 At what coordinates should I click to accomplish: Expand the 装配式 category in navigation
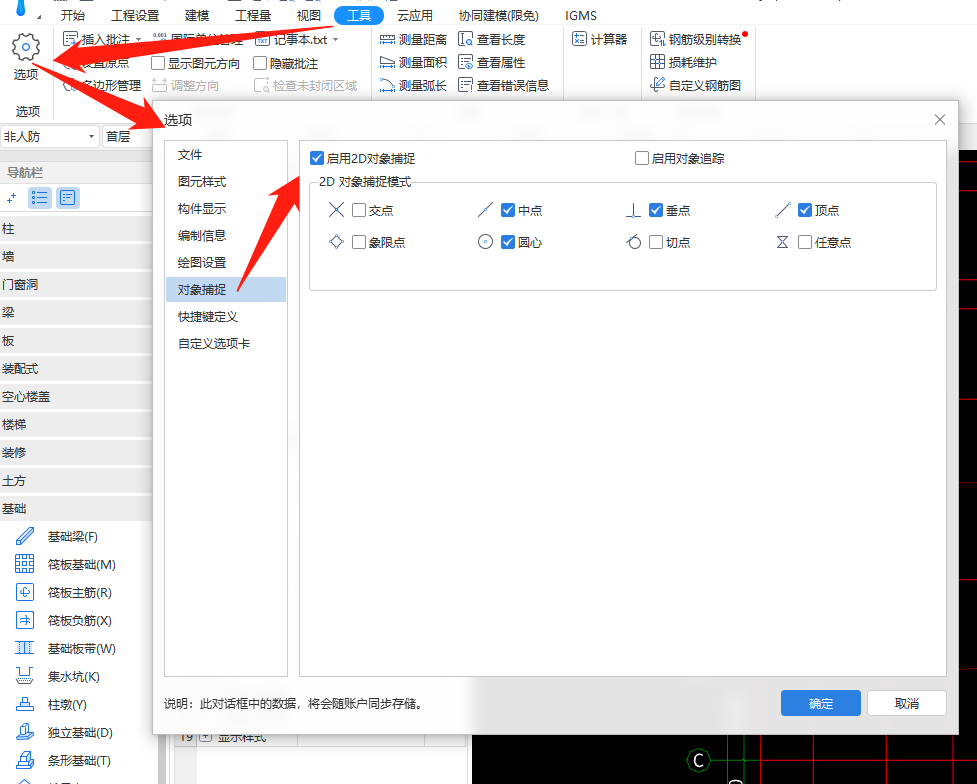pos(76,369)
